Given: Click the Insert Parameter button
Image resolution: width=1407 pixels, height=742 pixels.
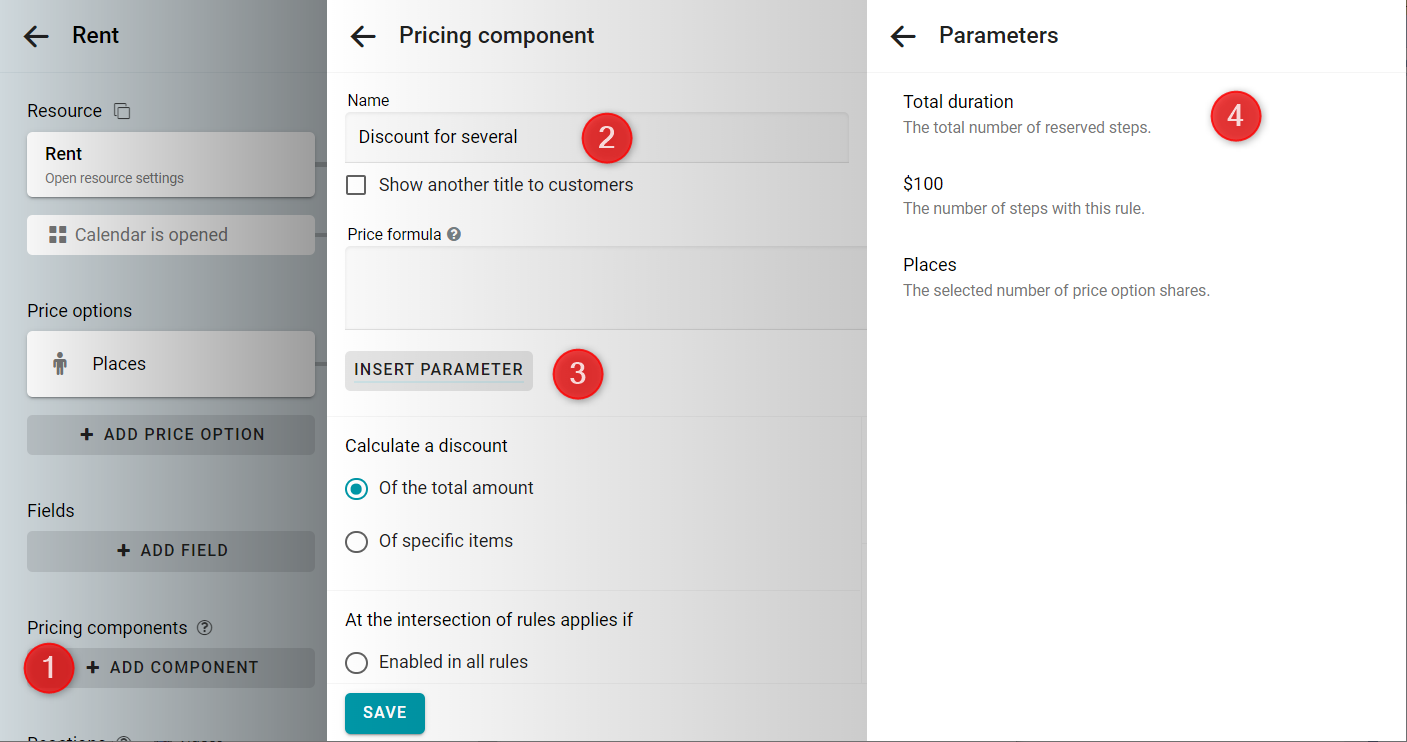Looking at the screenshot, I should pyautogui.click(x=439, y=370).
